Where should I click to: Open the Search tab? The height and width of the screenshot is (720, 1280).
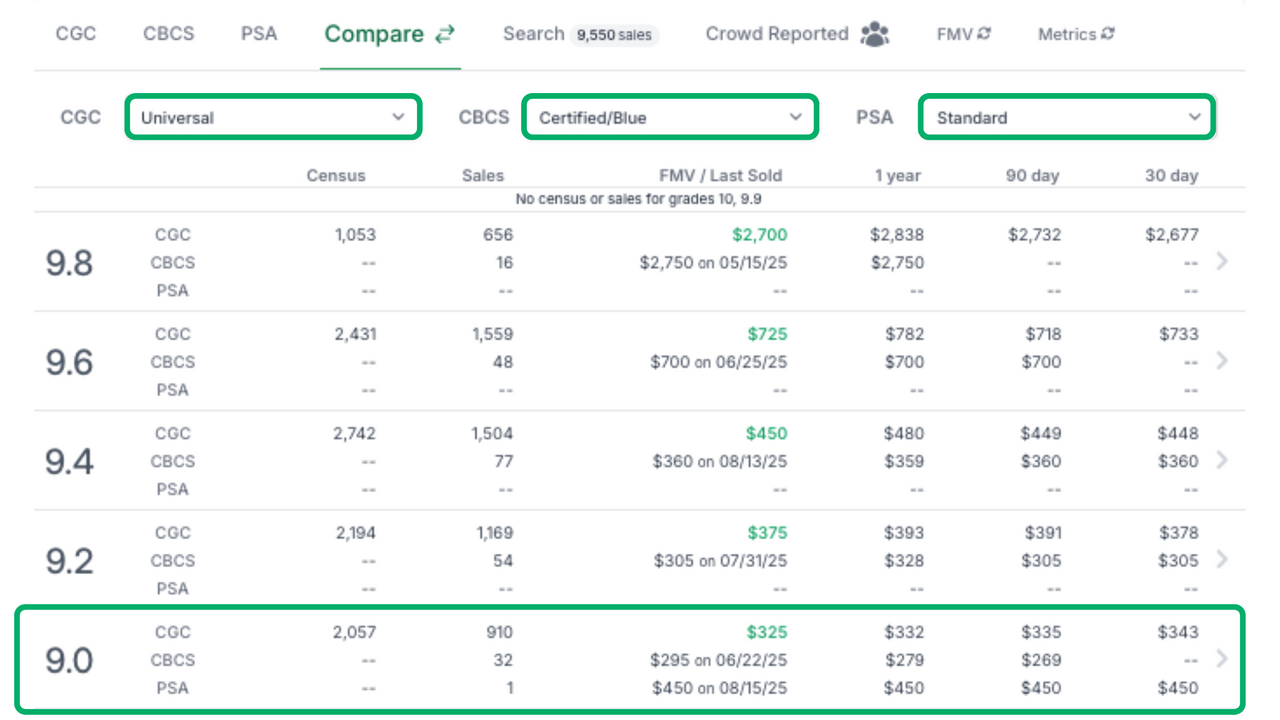pyautogui.click(x=580, y=34)
